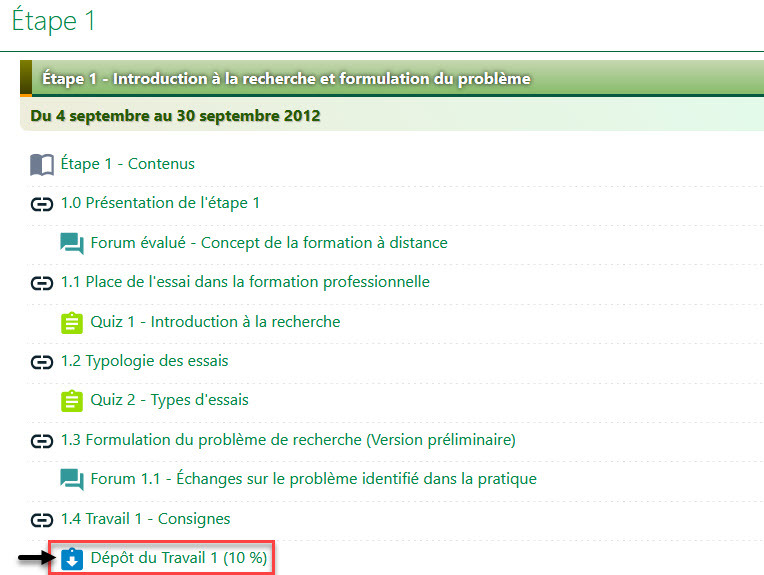Open 1.3 Formulation du problème de recherche
This screenshot has height=575, width=764.
[288, 440]
